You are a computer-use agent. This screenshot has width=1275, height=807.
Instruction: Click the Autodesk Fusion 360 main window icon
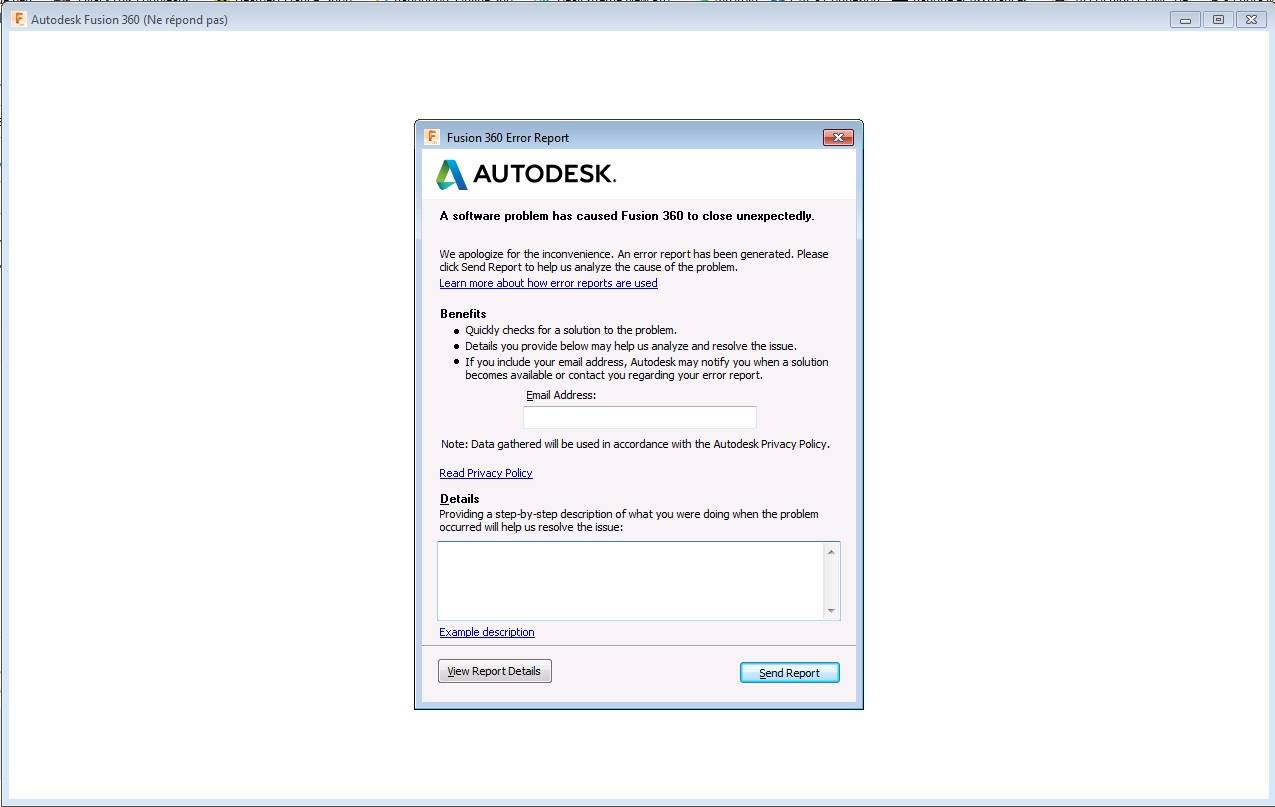point(19,19)
